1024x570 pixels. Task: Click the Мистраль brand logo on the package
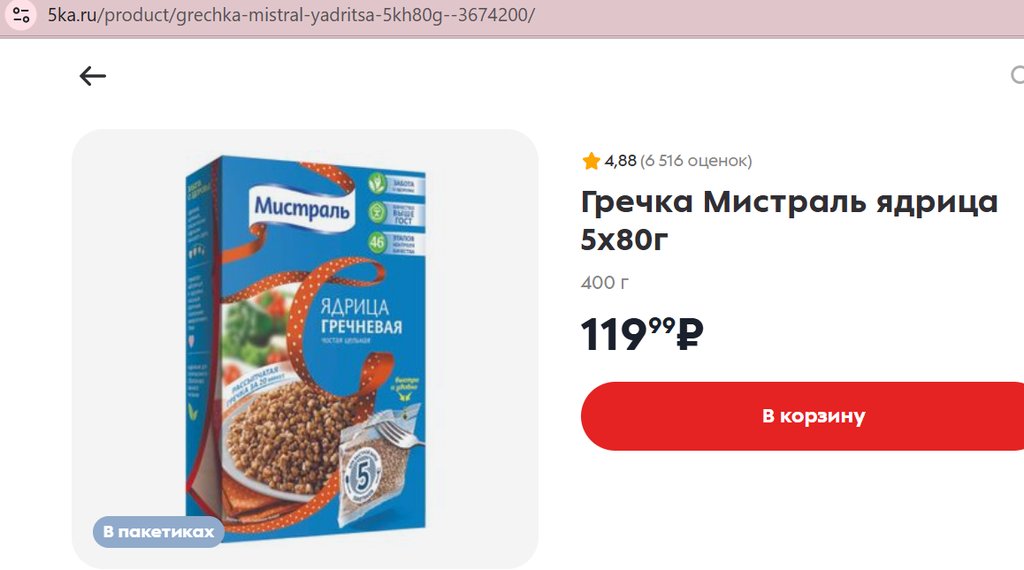(302, 208)
